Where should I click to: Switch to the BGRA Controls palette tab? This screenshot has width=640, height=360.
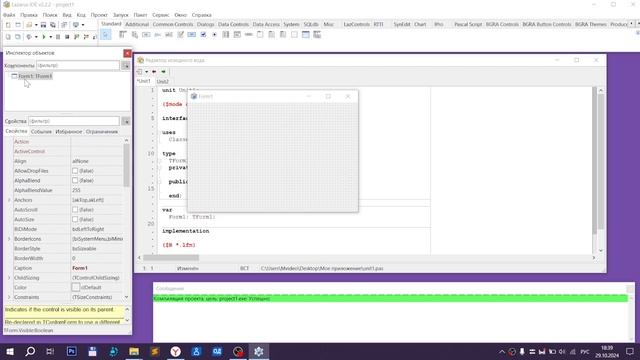502,24
